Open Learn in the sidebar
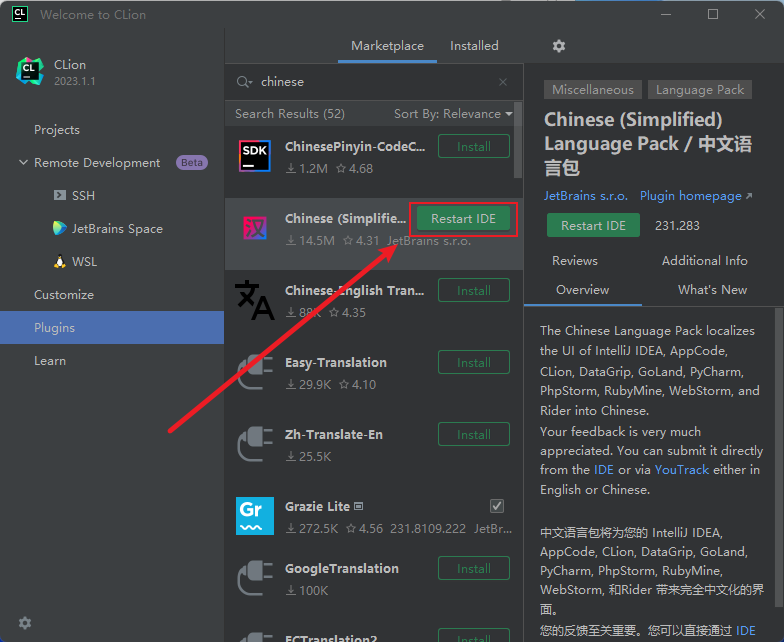This screenshot has height=642, width=784. coord(50,361)
